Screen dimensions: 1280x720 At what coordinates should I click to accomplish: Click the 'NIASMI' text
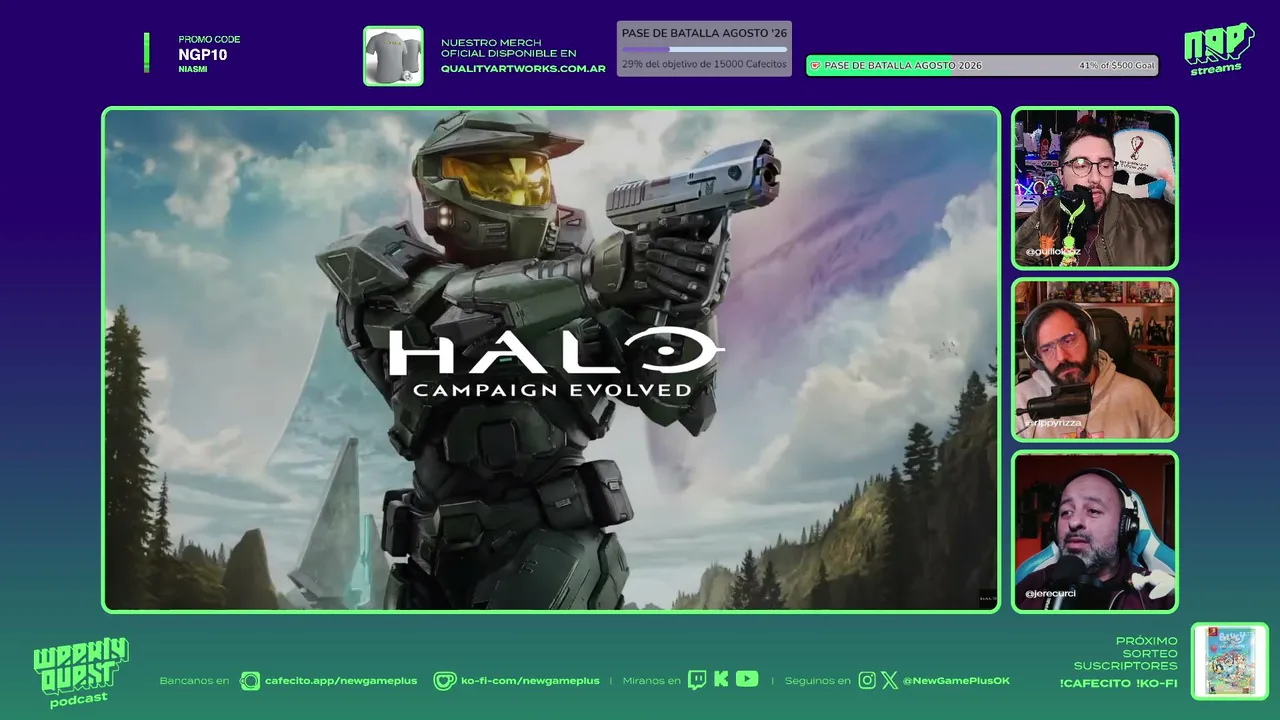pyautogui.click(x=193, y=70)
